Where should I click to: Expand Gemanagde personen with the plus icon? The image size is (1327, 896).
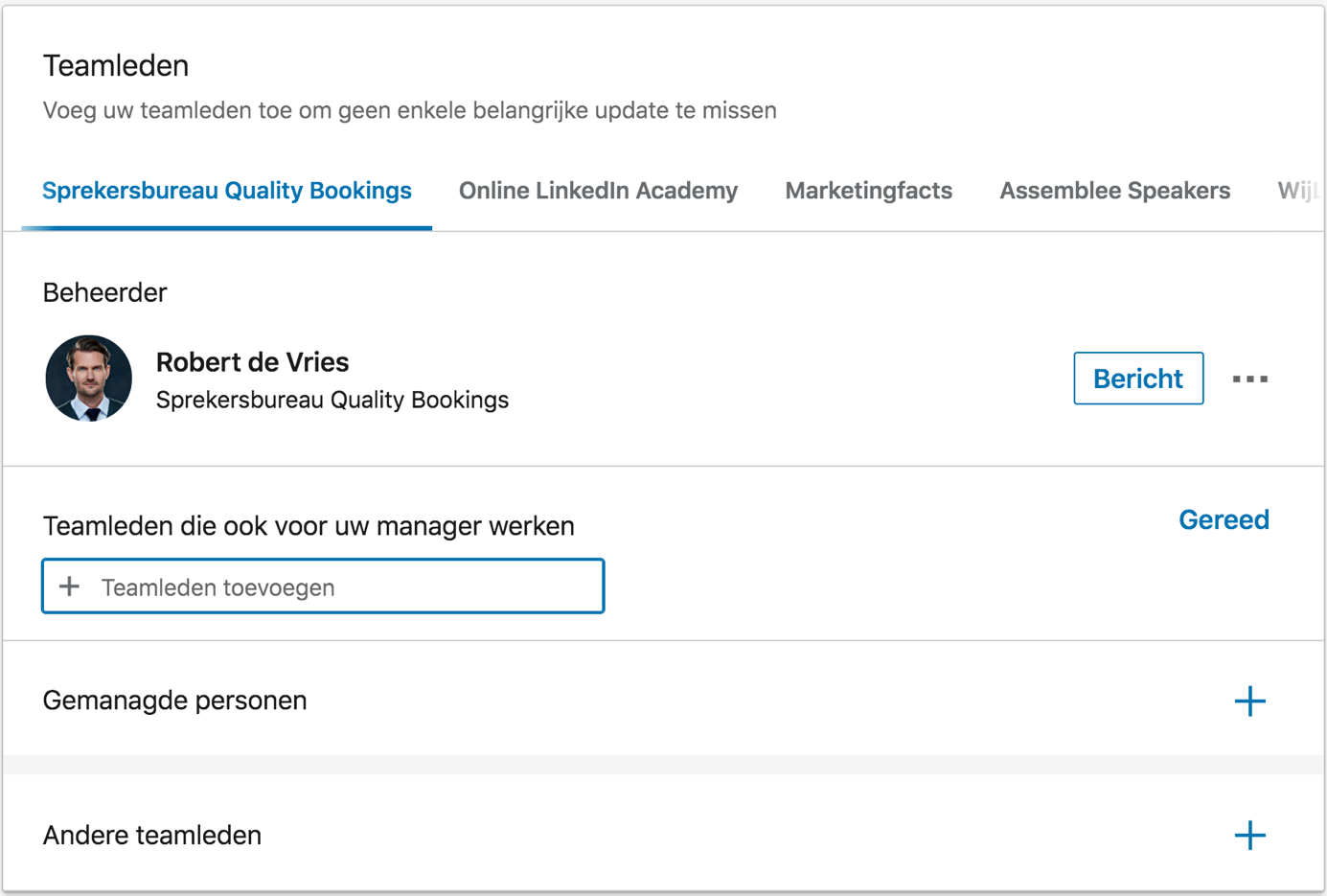coord(1249,701)
